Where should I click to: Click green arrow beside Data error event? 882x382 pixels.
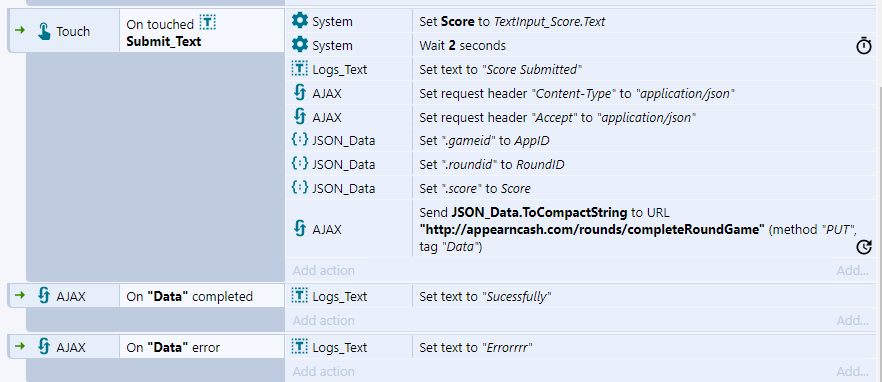20,346
